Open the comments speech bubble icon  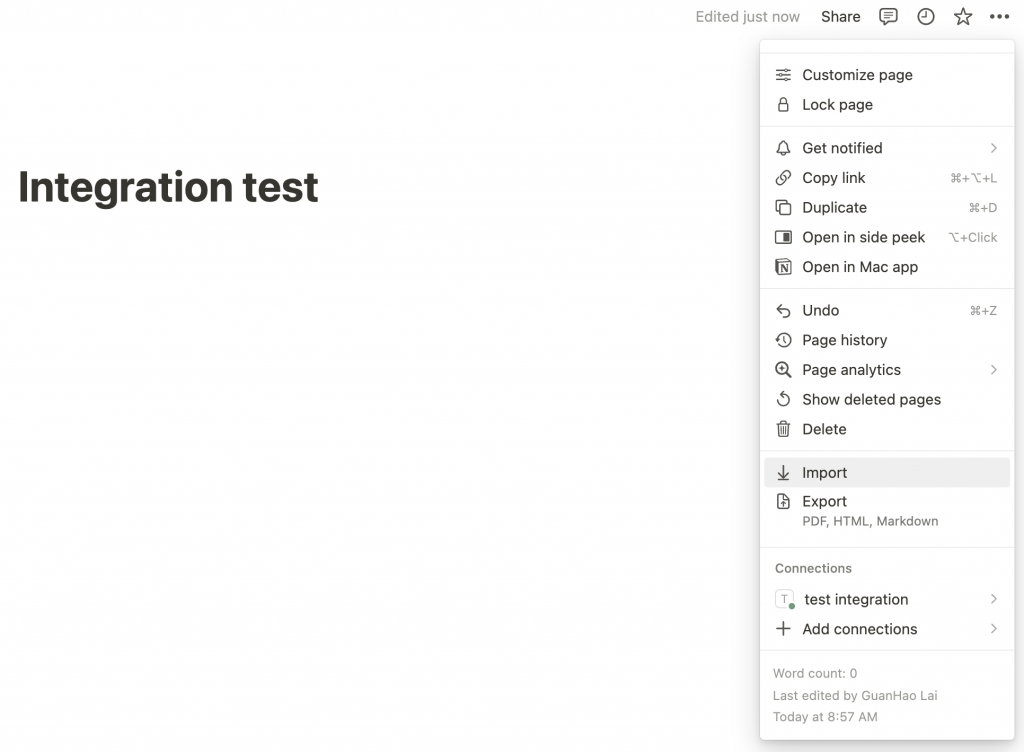[888, 16]
